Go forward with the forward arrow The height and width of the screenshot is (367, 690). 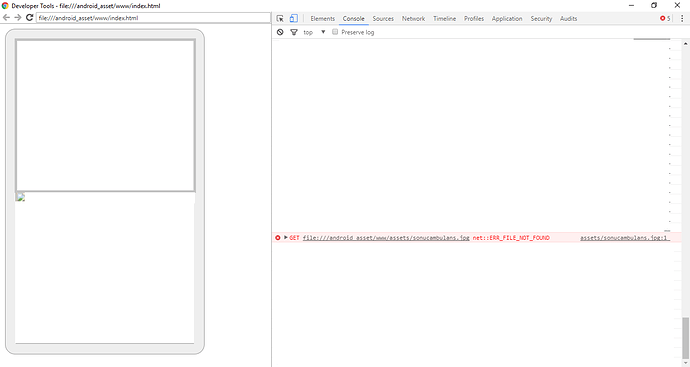pos(18,18)
